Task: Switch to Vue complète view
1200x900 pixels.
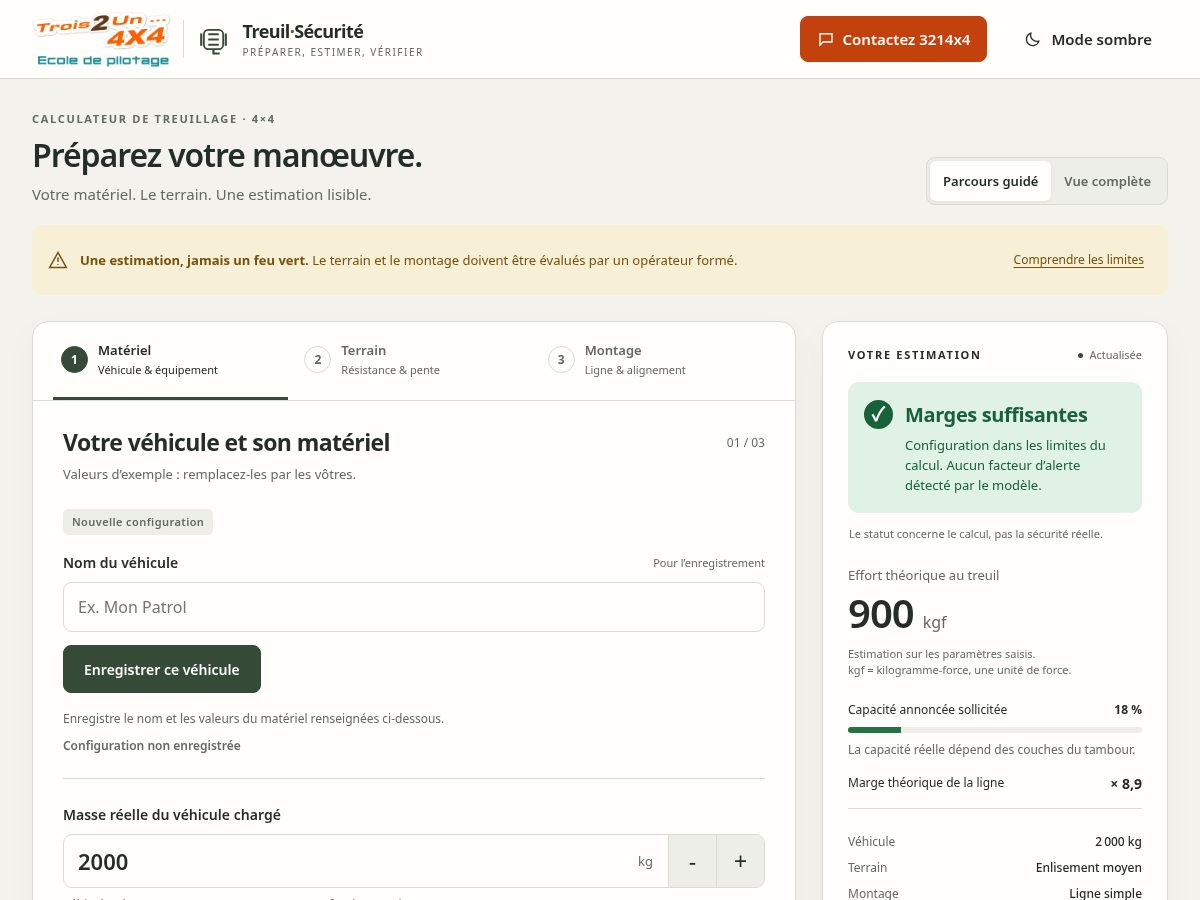Action: [1107, 181]
